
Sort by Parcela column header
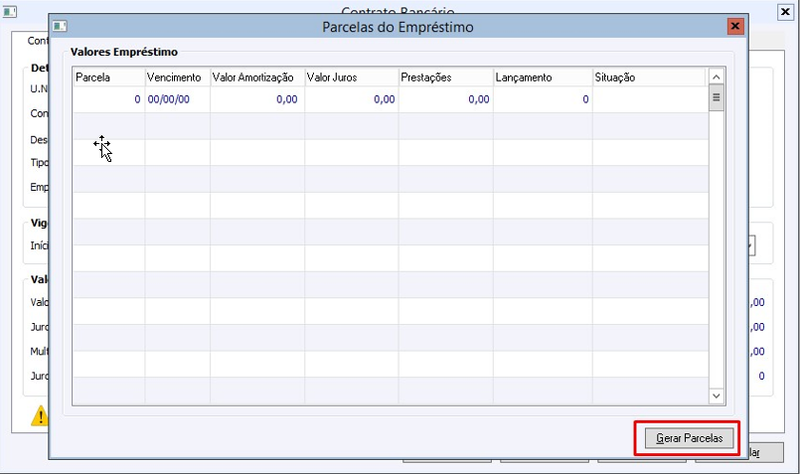[109, 78]
